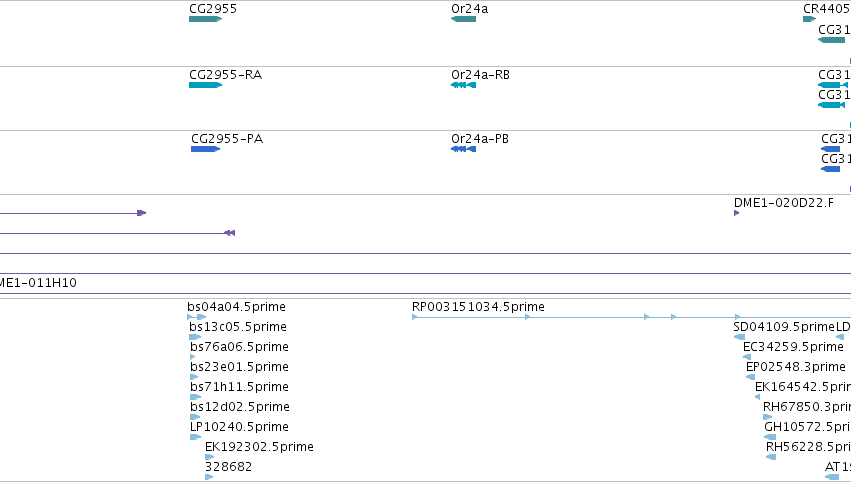The width and height of the screenshot is (851, 482).
Task: Select the Or24a gene arrow glyph
Action: pyautogui.click(x=463, y=19)
